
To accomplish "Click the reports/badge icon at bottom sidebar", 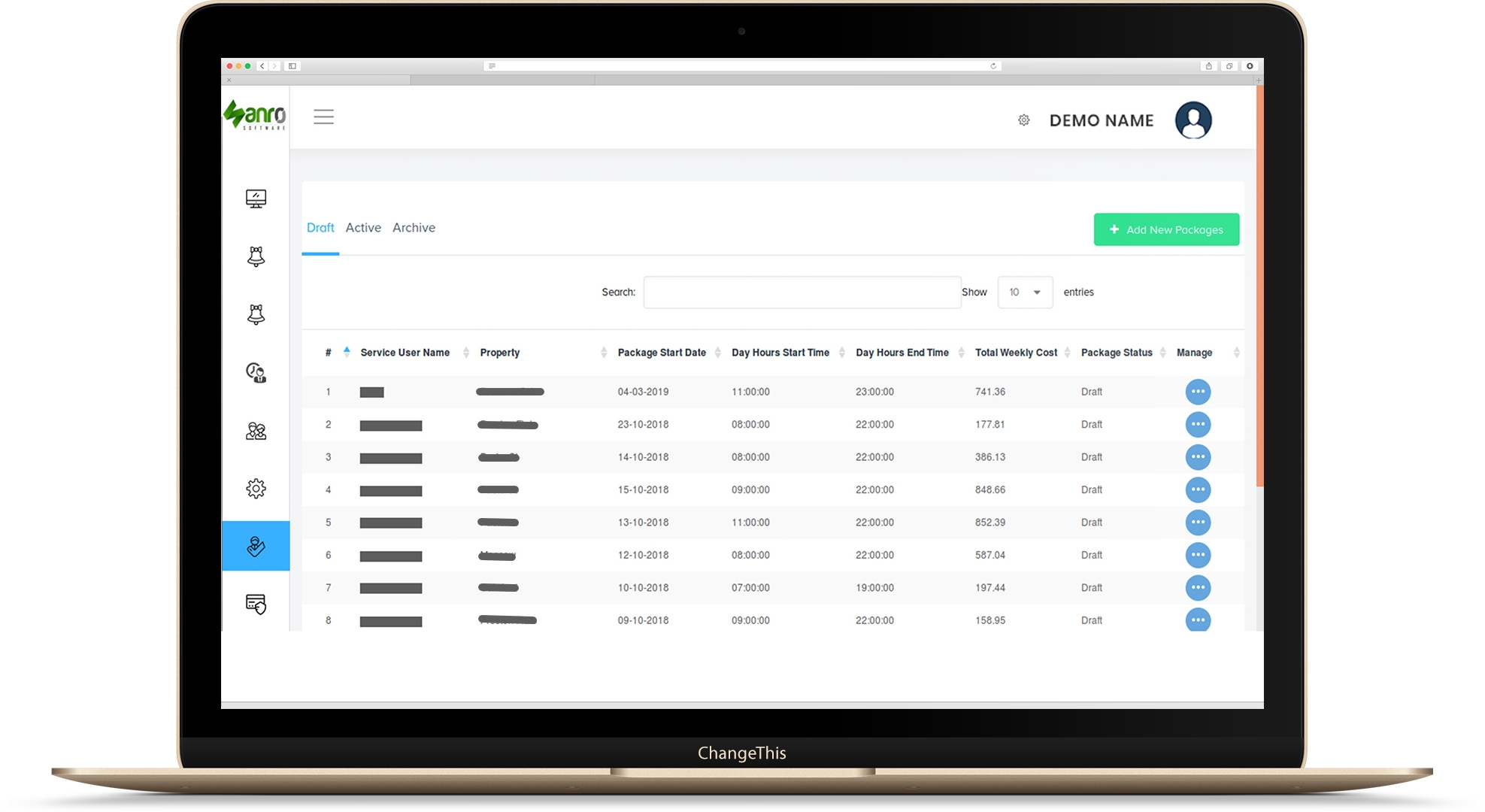I will coord(254,602).
